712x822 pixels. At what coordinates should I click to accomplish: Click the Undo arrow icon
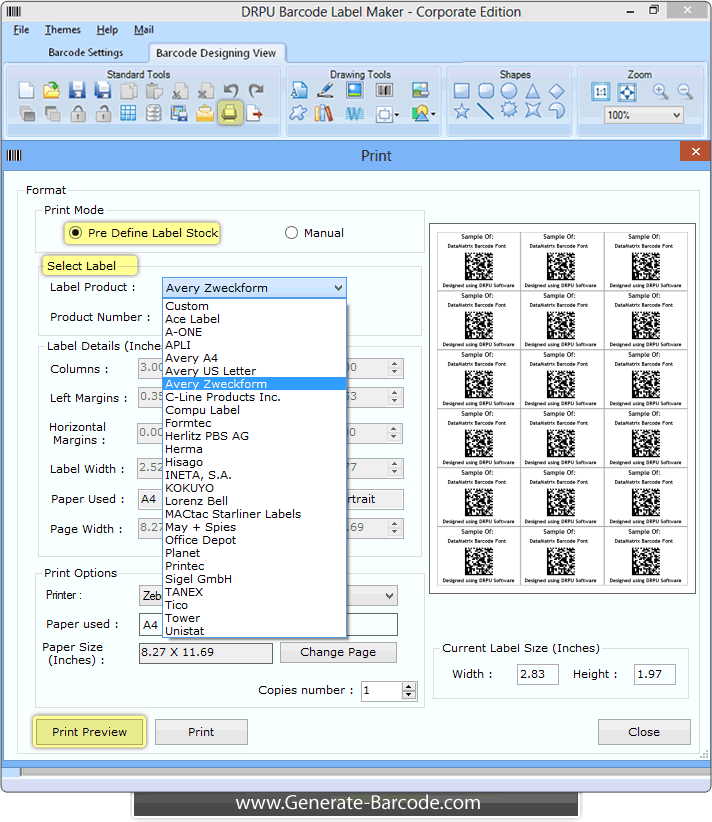(x=231, y=91)
